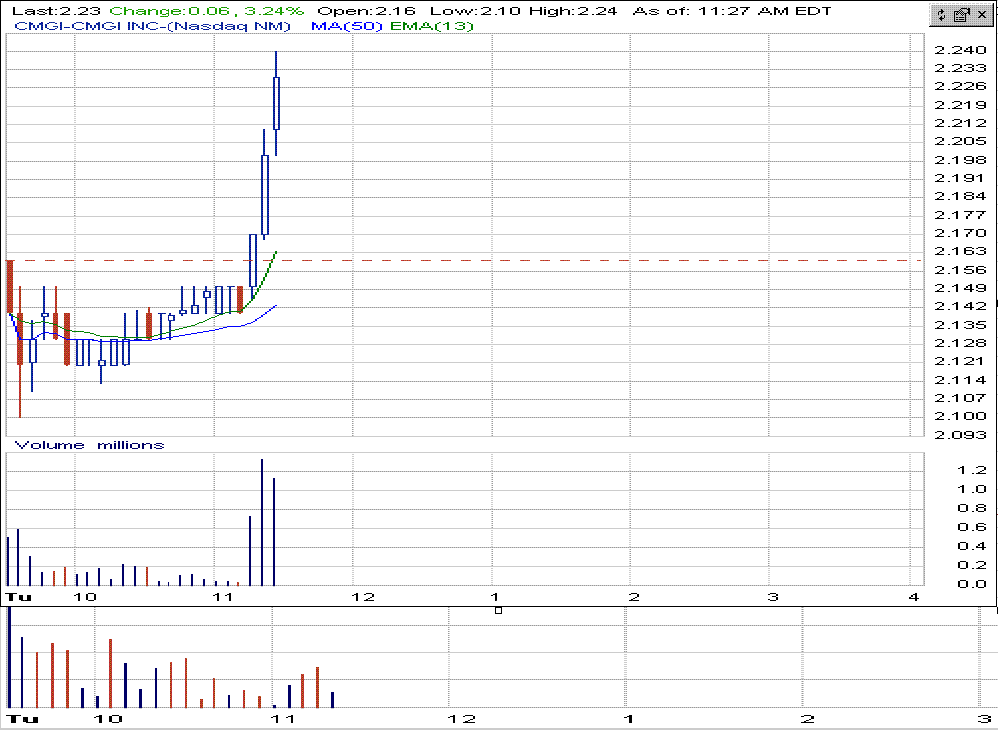The width and height of the screenshot is (998, 730).
Task: Click the 0.6 volume axis label
Action: click(972, 527)
